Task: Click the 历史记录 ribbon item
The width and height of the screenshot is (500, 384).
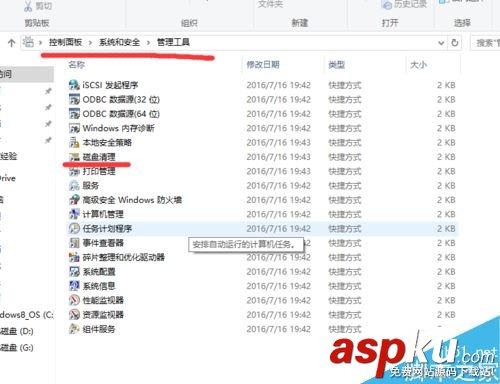Action: pyautogui.click(x=404, y=4)
